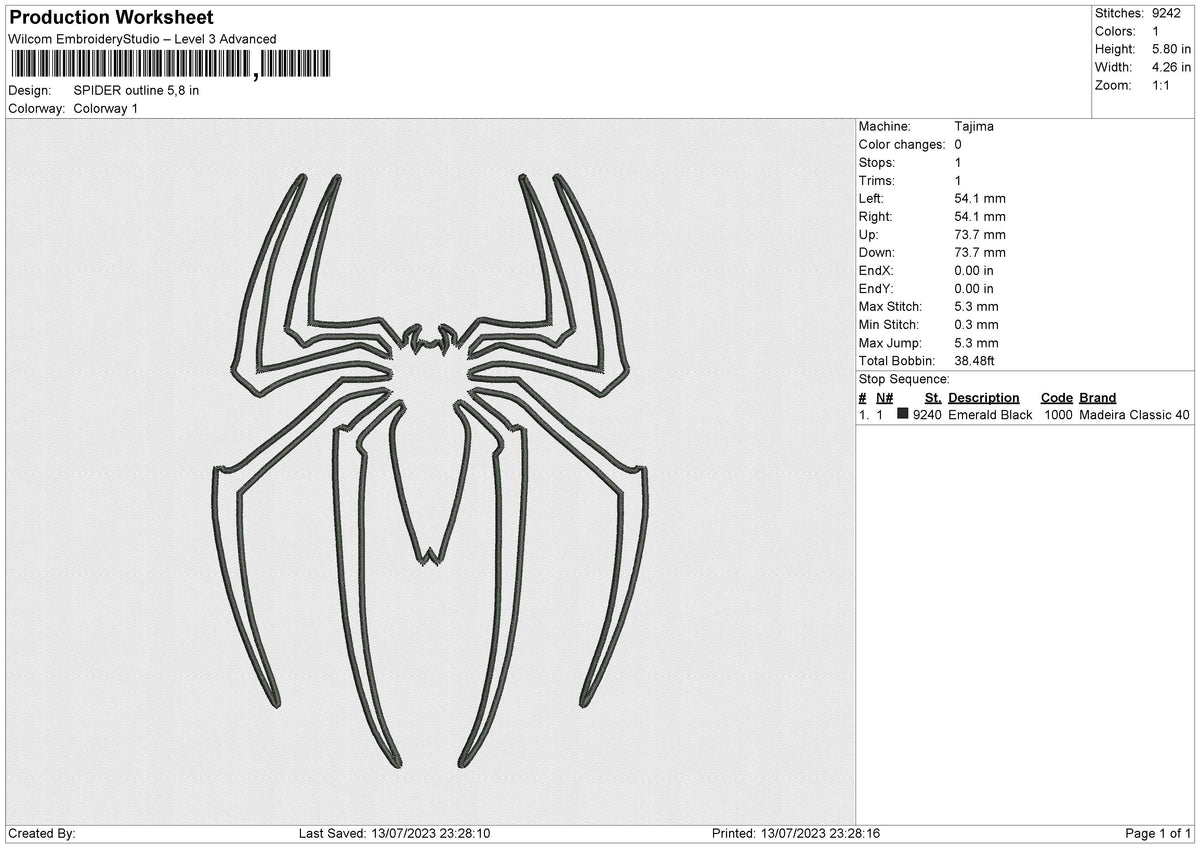Click the 'Page 1 of 1' footer text

point(1158,834)
